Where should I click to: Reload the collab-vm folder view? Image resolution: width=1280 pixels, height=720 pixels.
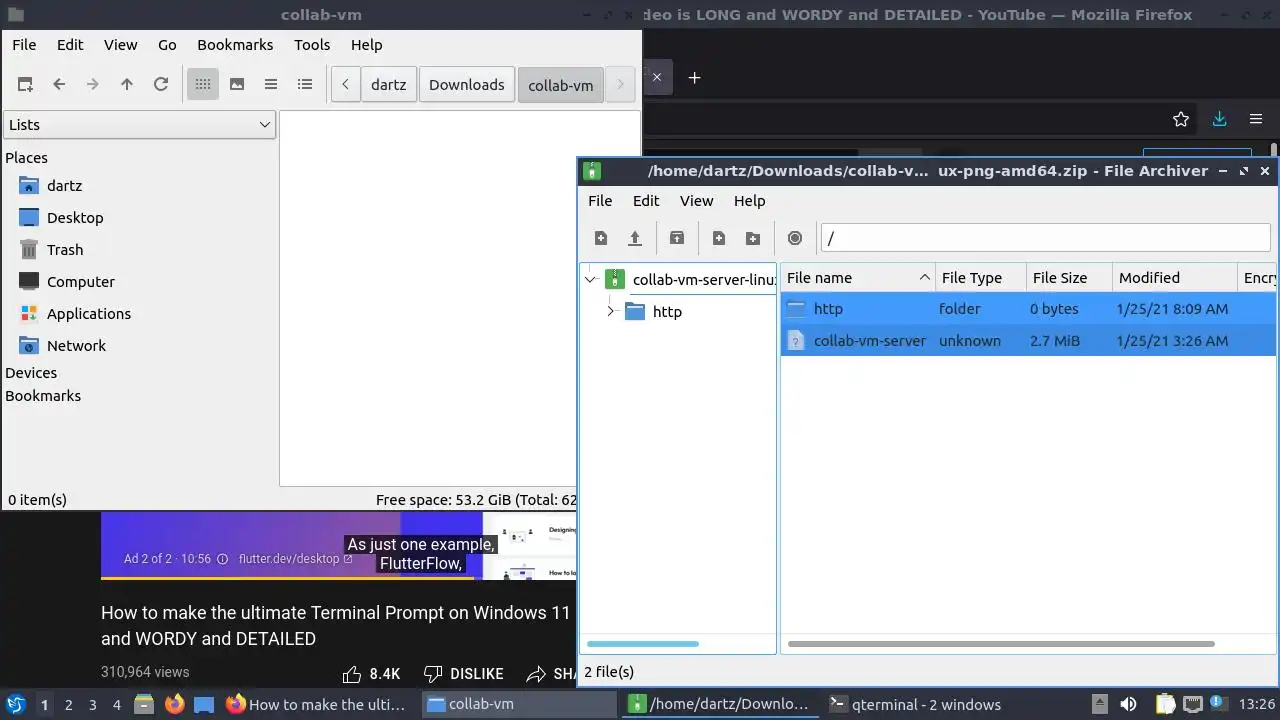coord(161,85)
